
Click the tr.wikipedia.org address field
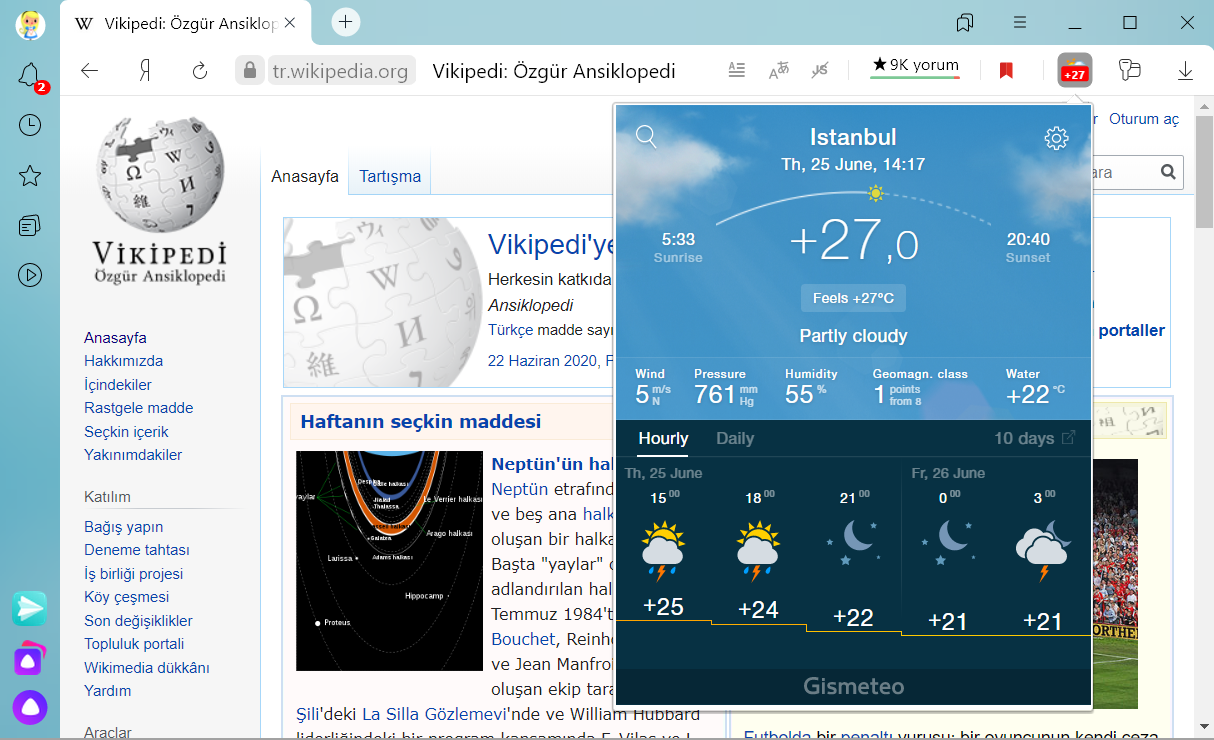point(341,71)
